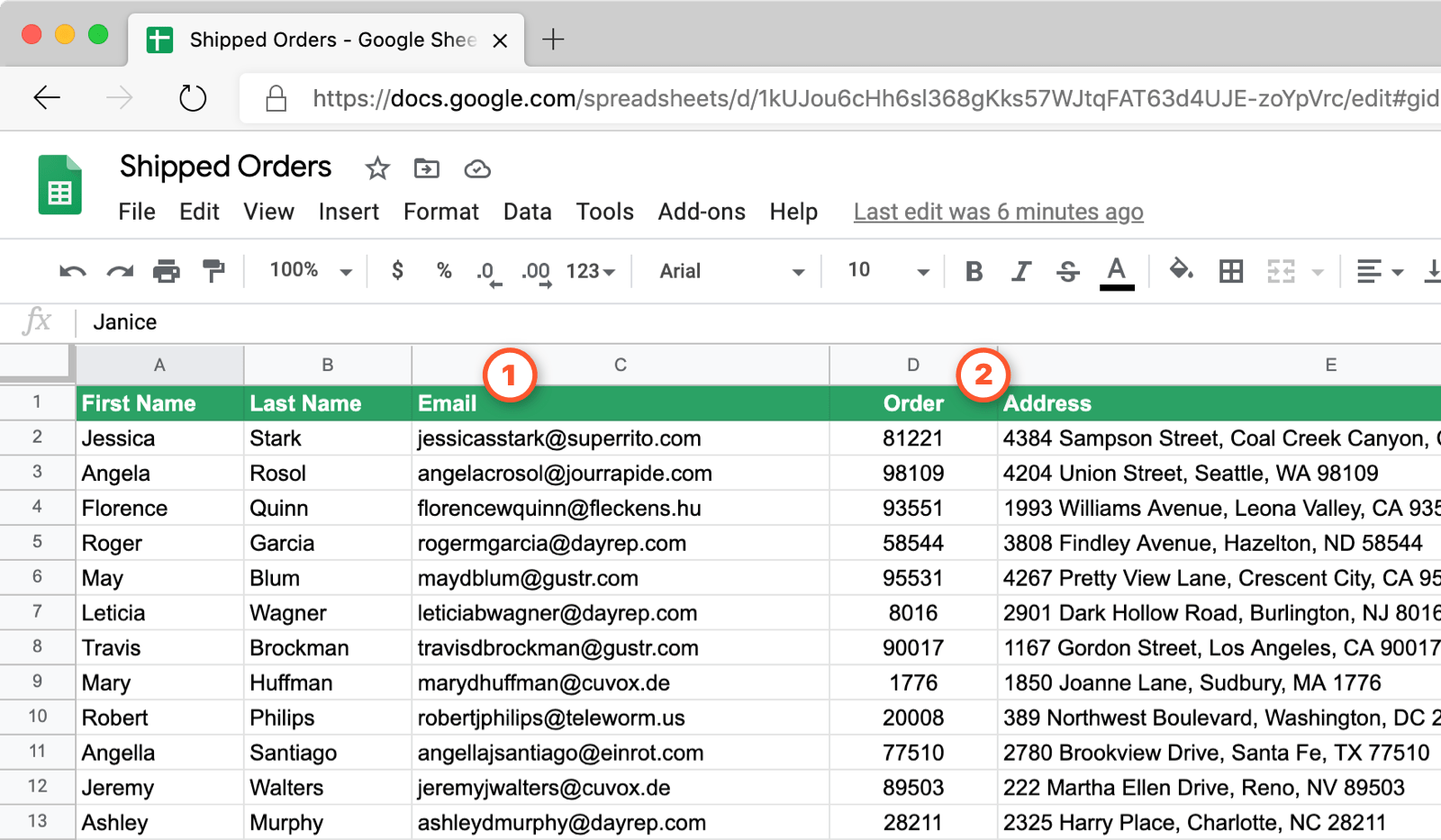Open the Text color picker
This screenshot has width=1441, height=840.
[1116, 270]
